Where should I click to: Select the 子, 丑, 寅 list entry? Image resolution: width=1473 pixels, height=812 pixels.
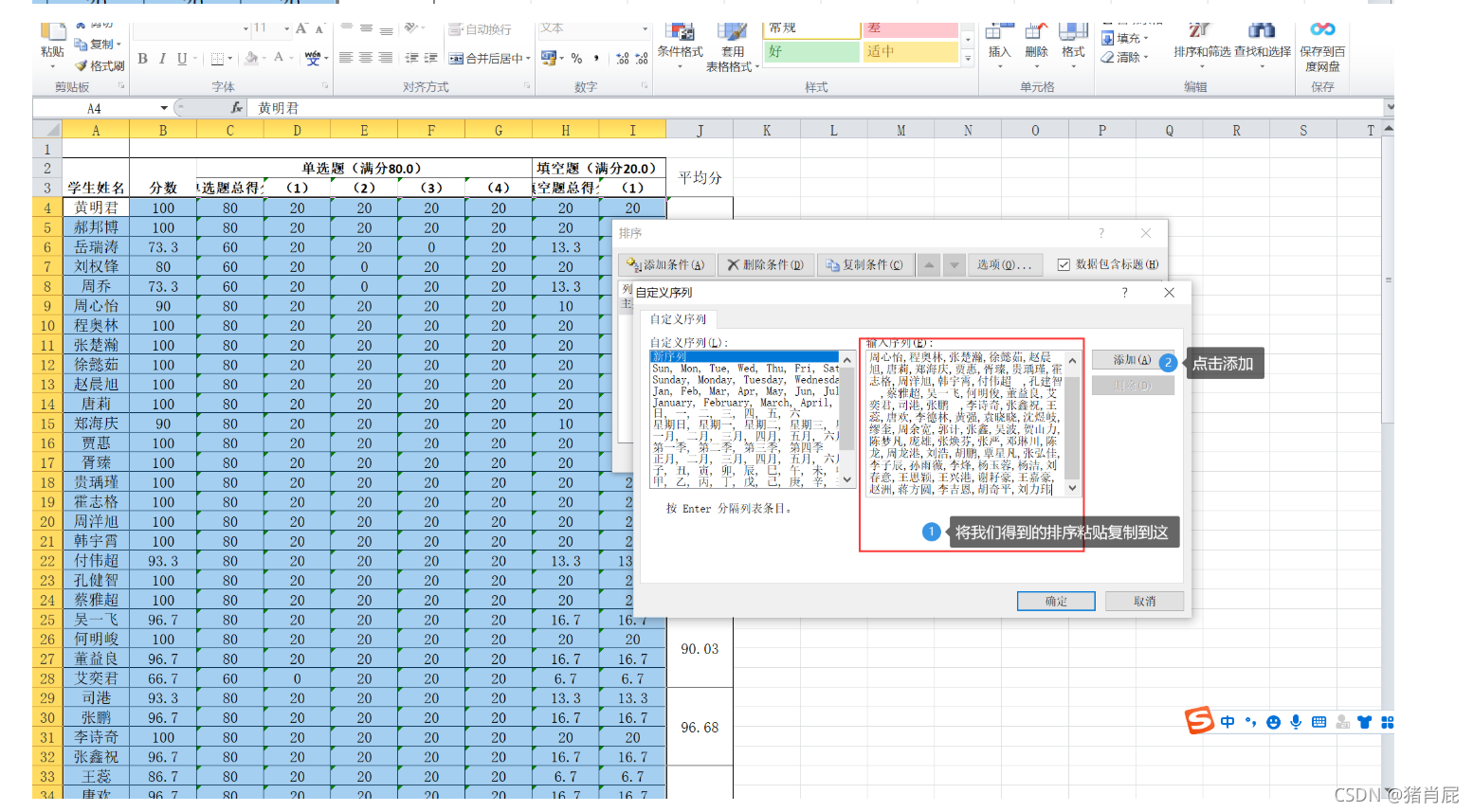coord(744,470)
